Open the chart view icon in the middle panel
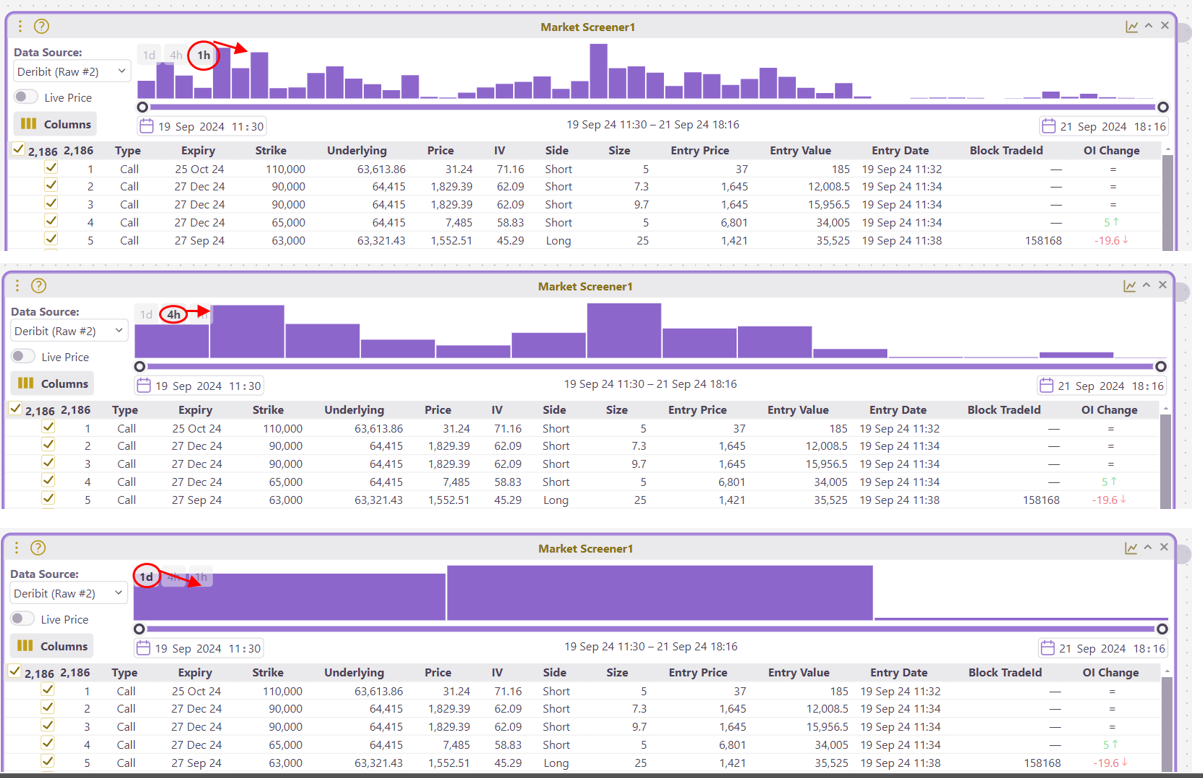1203x778 pixels. [1129, 286]
